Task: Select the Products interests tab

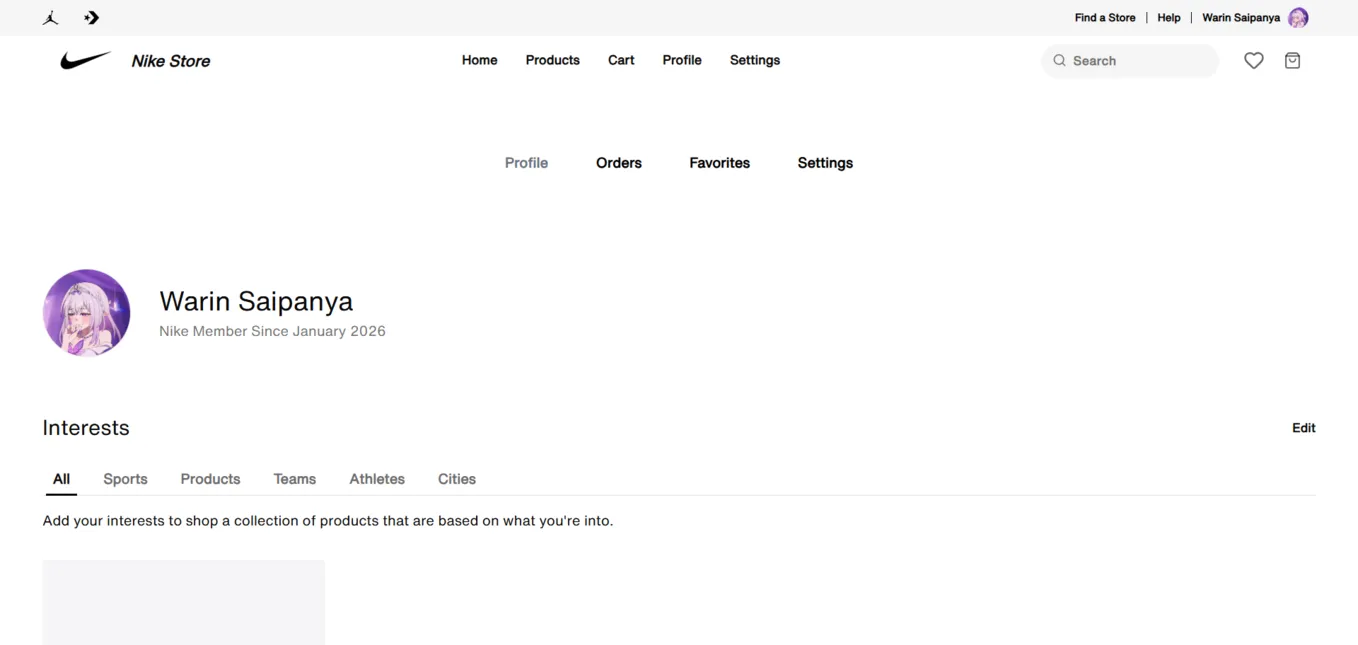Action: coord(210,479)
